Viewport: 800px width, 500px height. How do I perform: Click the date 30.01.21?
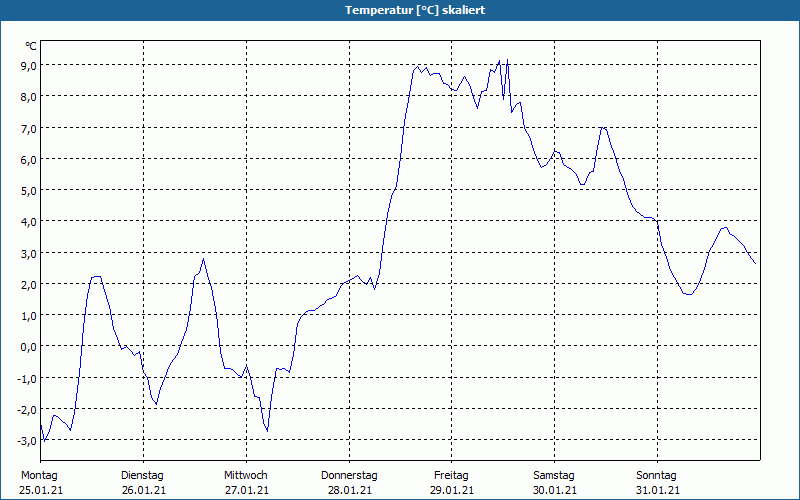click(x=555, y=490)
